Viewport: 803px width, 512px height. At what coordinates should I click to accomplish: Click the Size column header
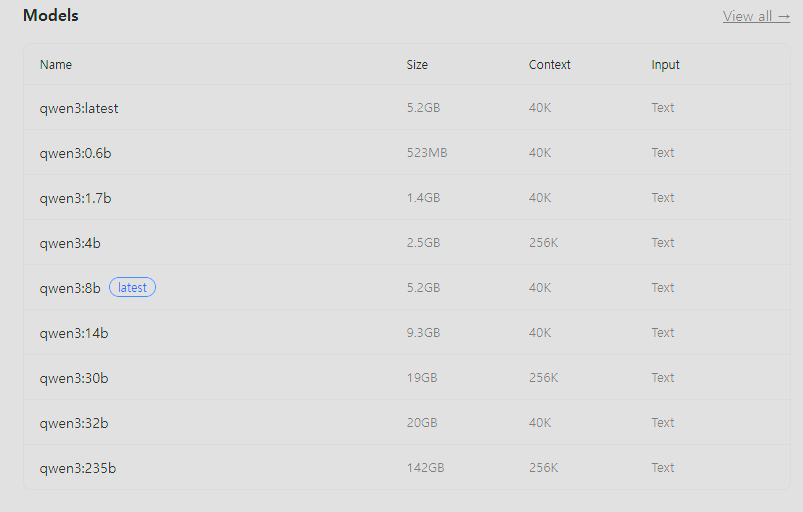[417, 65]
